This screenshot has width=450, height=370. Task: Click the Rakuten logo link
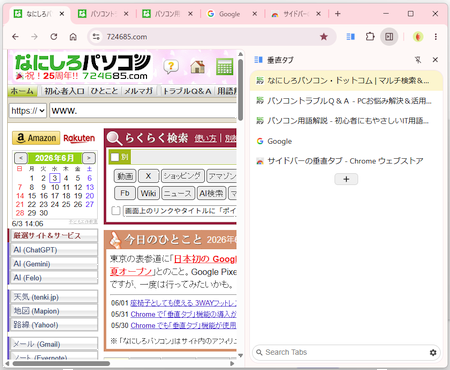tap(79, 138)
